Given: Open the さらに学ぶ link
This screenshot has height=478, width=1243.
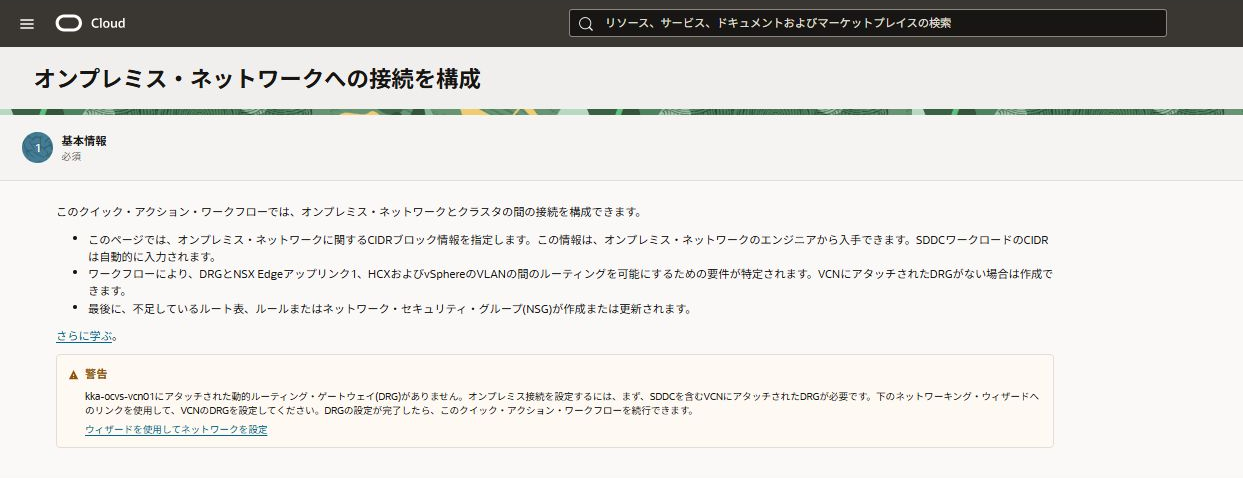Looking at the screenshot, I should click(x=85, y=336).
